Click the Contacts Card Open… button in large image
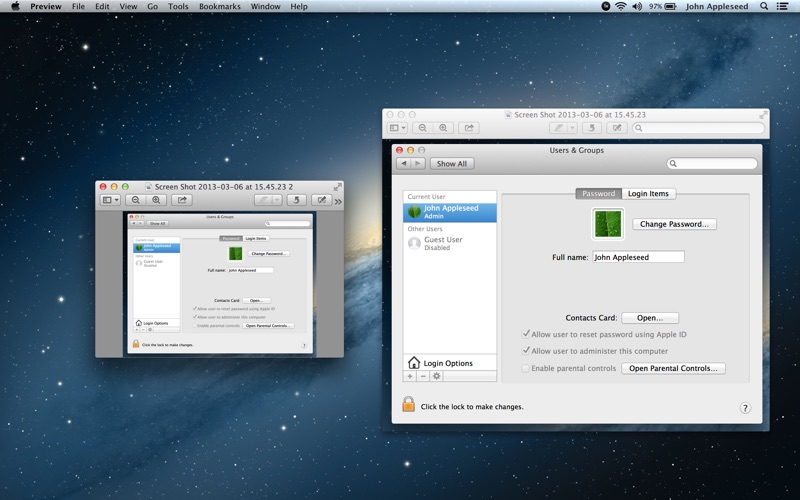Image resolution: width=800 pixels, height=500 pixels. pos(650,318)
